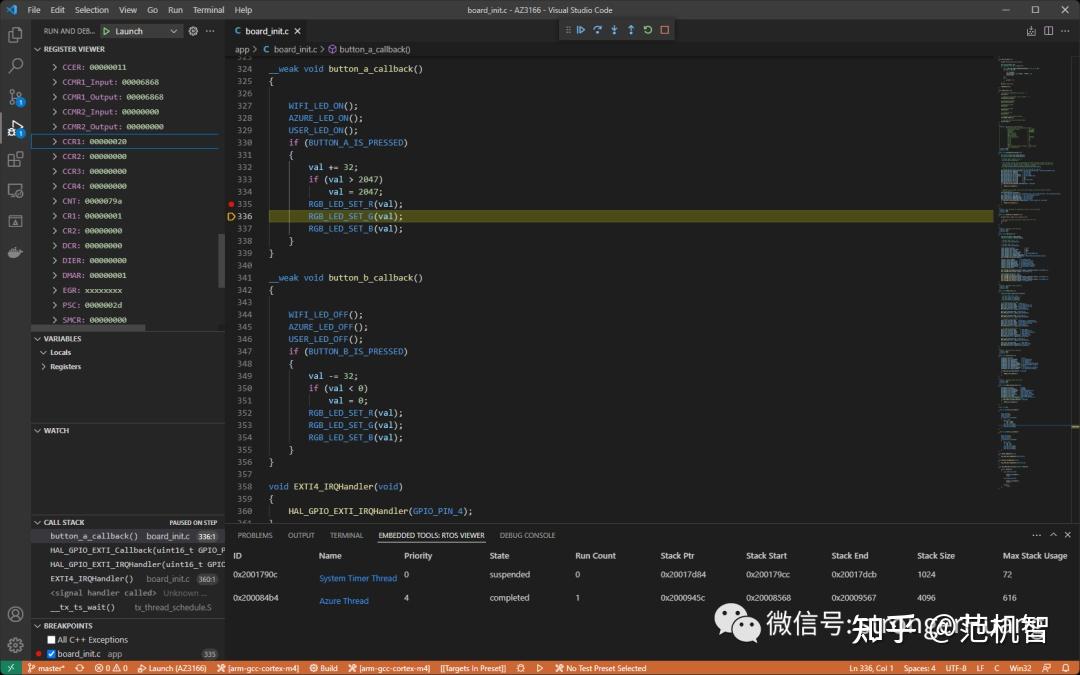This screenshot has width=1080, height=675.
Task: Click the master branch in status bar
Action: click(x=45, y=668)
